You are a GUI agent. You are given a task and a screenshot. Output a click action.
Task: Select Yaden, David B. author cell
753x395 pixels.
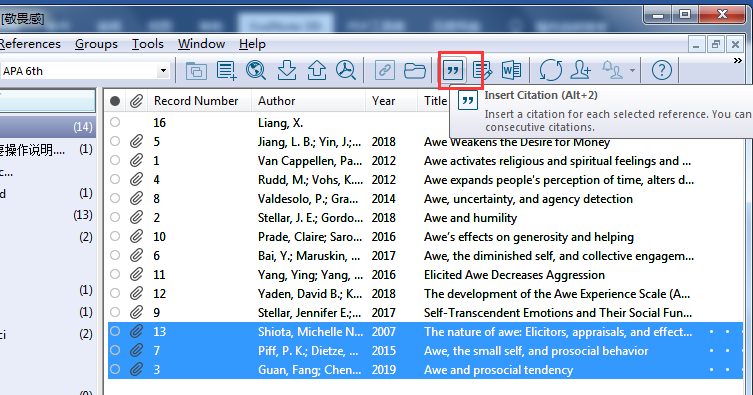click(310, 294)
